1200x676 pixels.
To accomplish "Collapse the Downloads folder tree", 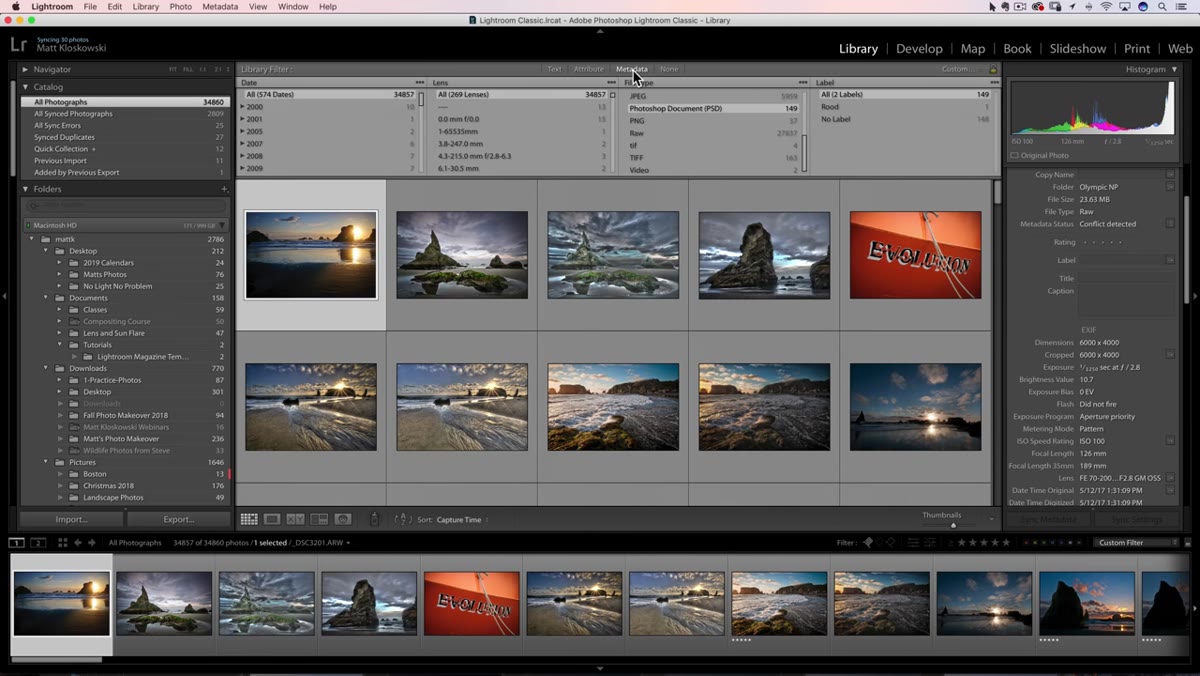I will point(45,368).
